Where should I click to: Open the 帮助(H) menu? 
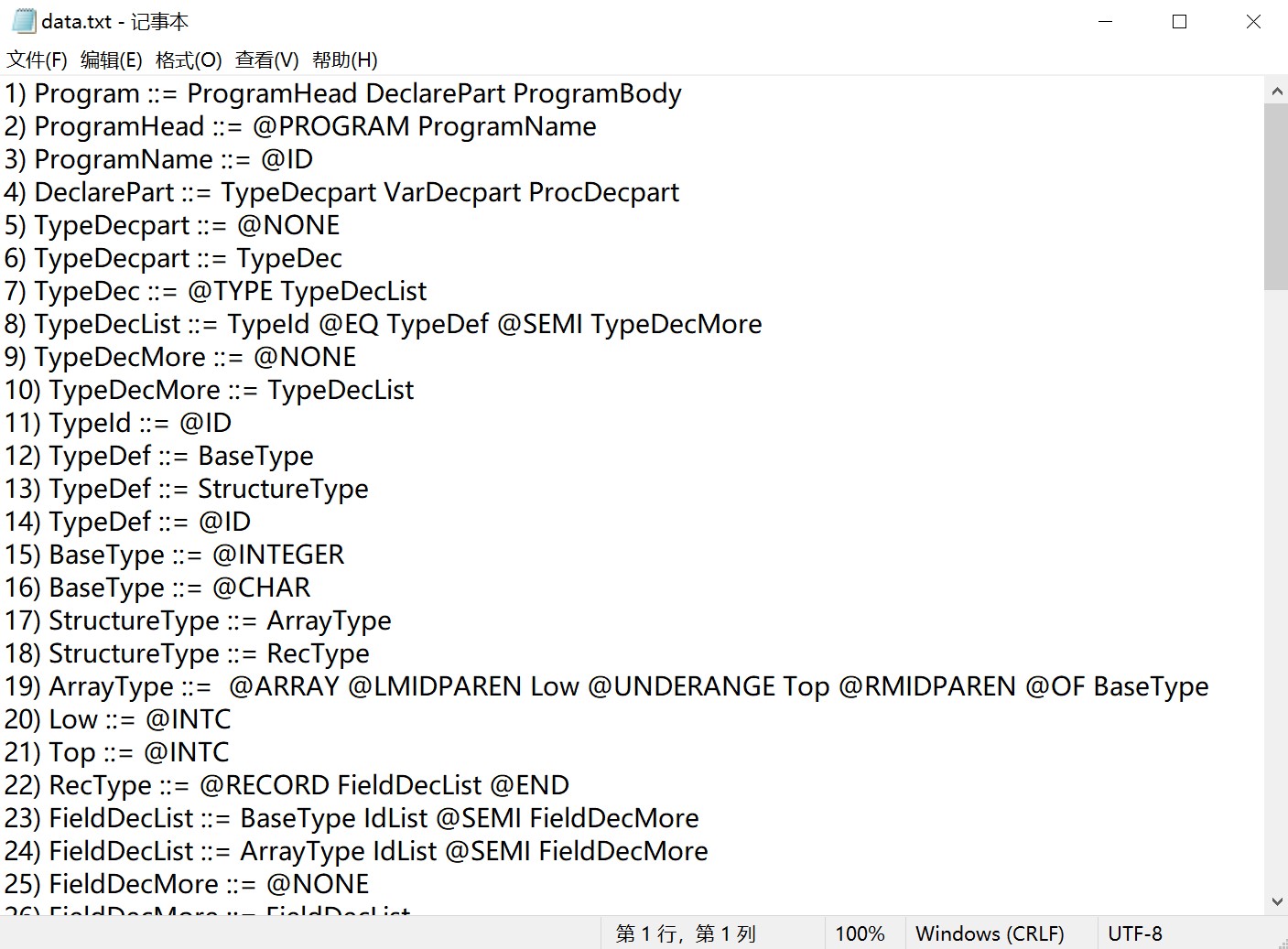[x=344, y=60]
